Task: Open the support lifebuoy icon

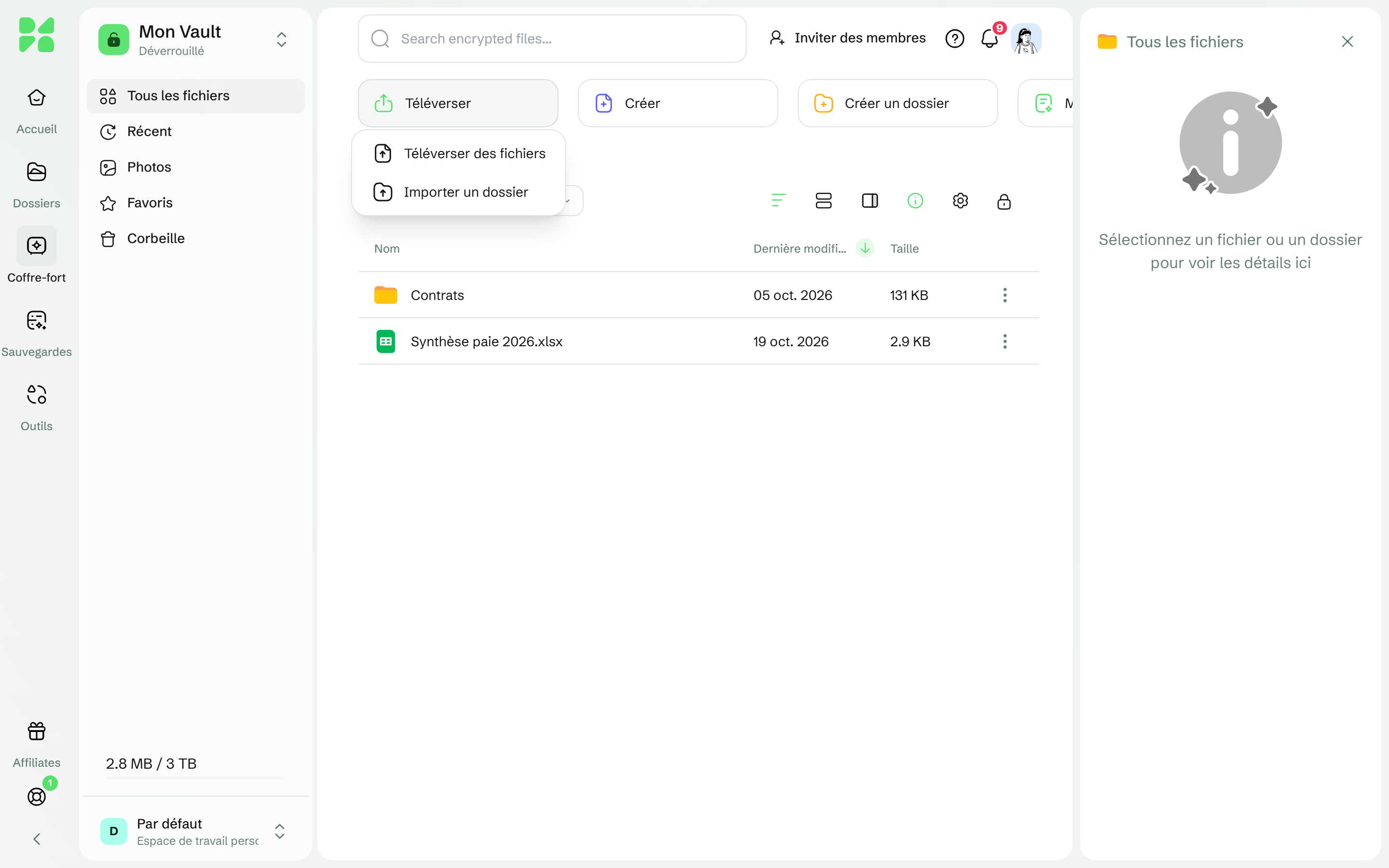Action: pos(36,797)
